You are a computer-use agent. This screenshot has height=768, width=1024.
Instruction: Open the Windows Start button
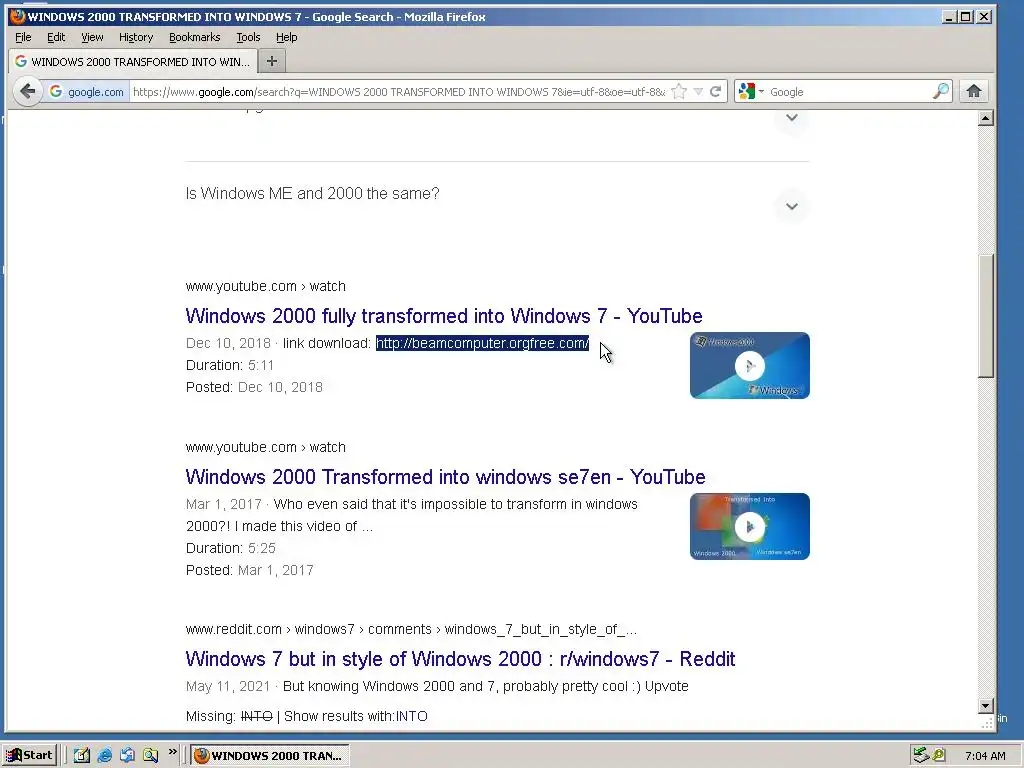(29, 756)
